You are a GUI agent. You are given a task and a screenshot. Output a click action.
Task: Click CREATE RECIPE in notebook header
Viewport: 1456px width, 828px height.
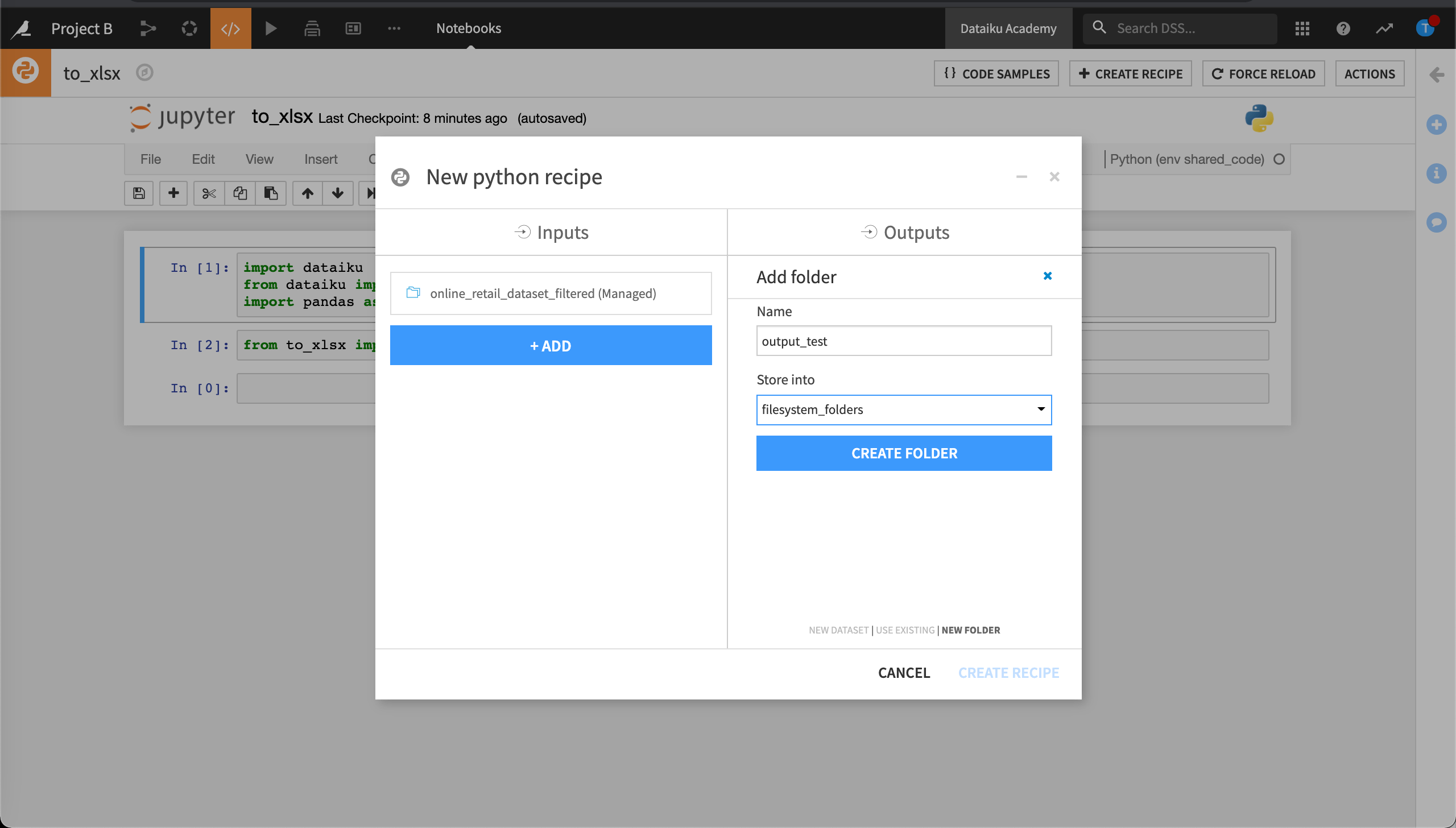tap(1130, 74)
